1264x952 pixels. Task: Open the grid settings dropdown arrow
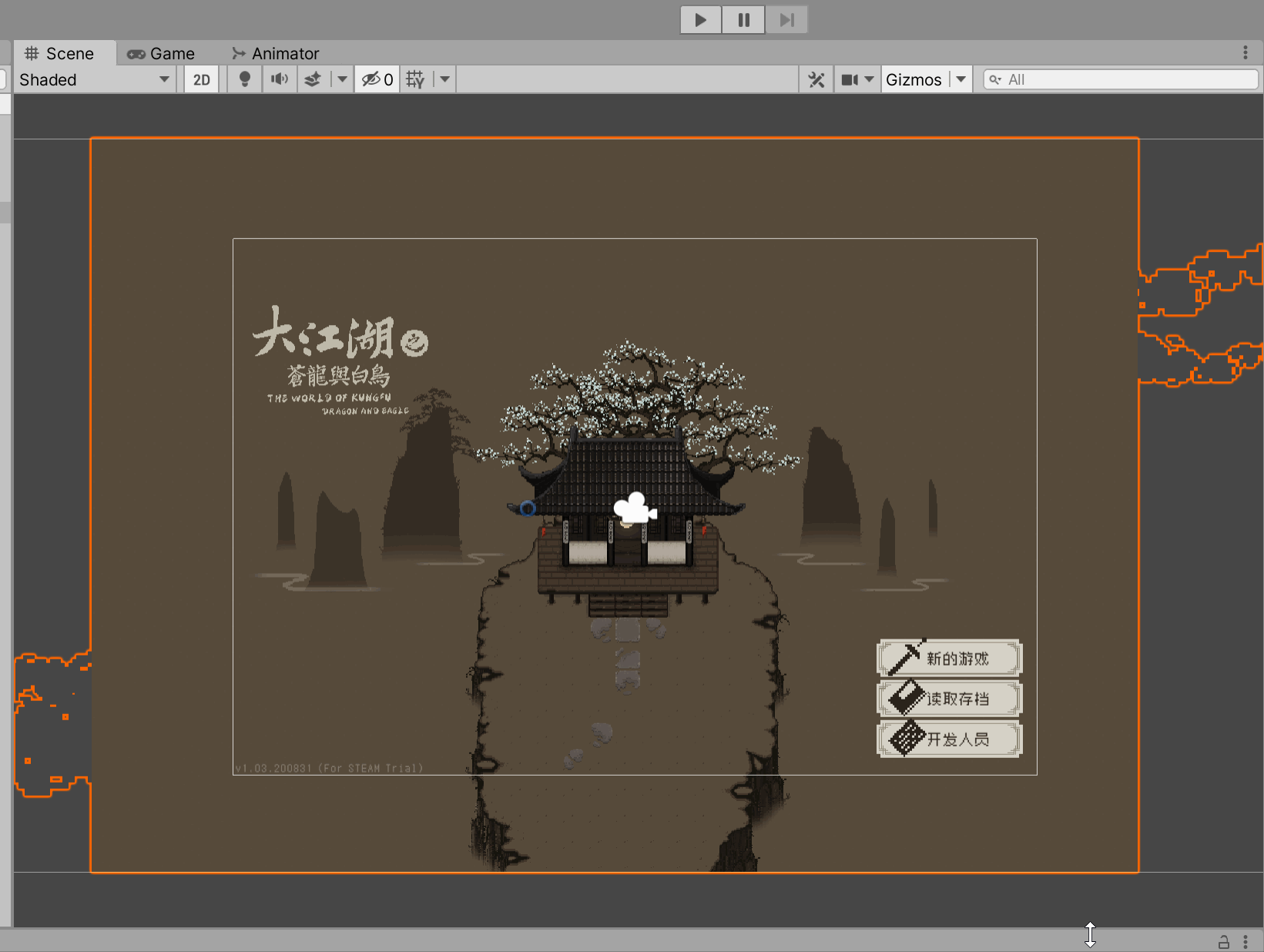pos(444,79)
